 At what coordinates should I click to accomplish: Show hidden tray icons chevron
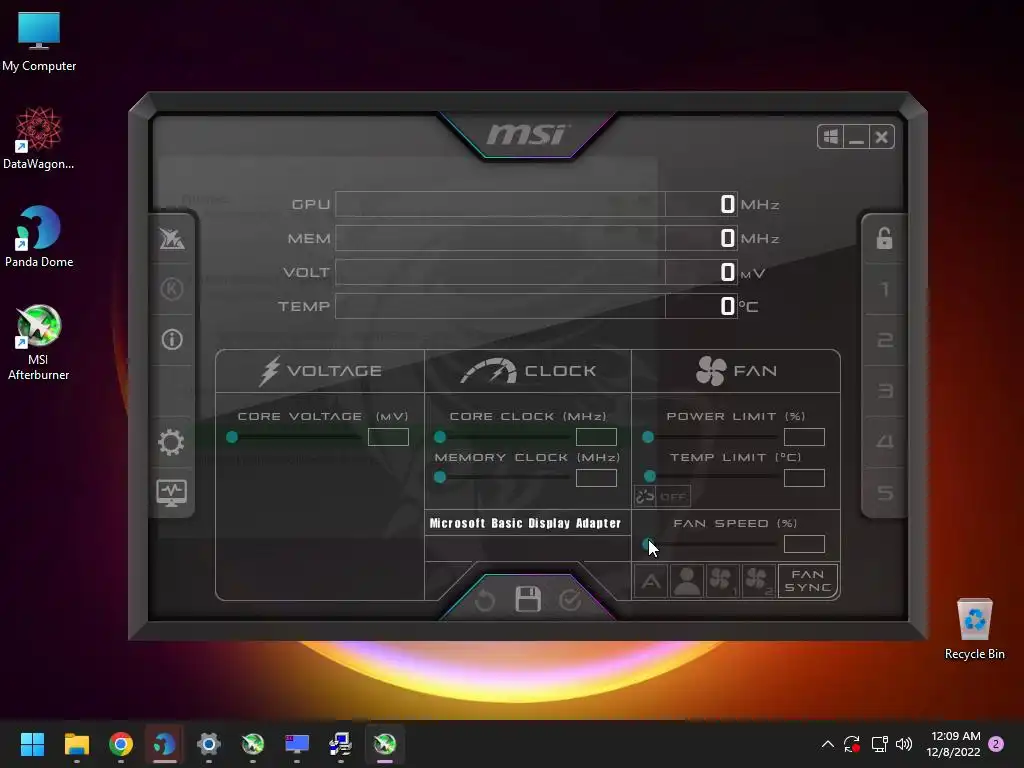(x=827, y=744)
